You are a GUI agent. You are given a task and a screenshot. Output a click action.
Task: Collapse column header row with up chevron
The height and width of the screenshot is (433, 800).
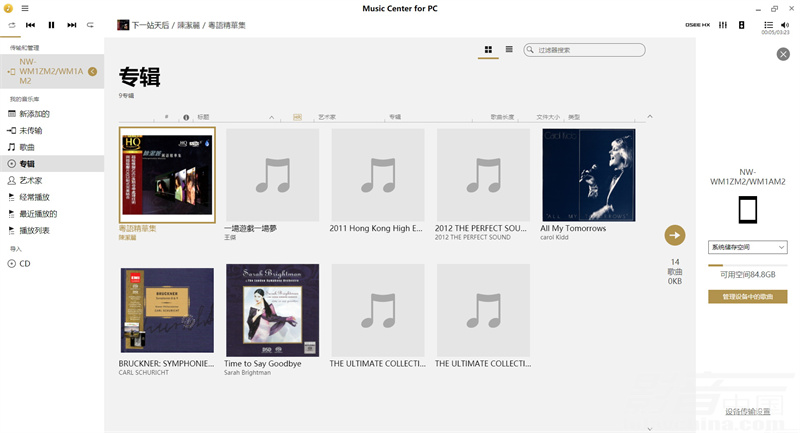[x=649, y=117]
